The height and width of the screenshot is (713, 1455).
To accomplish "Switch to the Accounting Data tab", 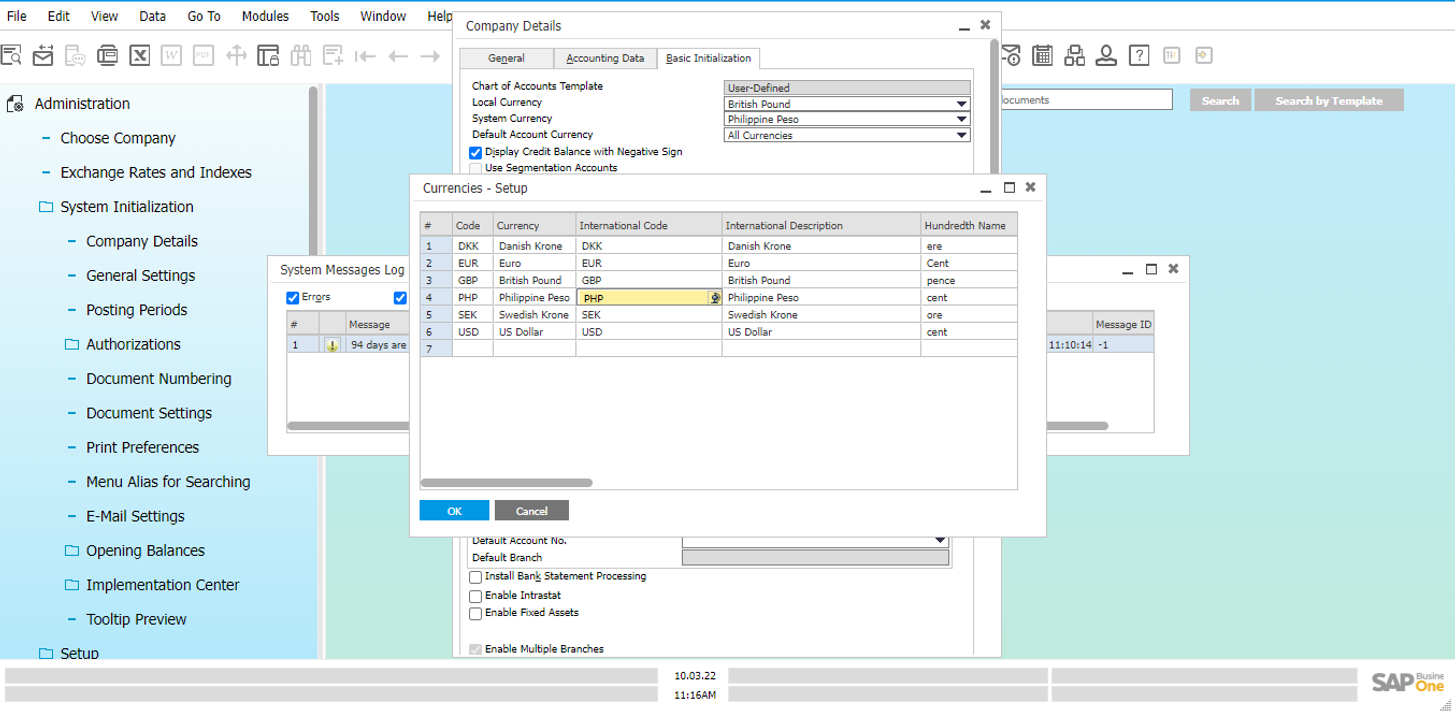I will [x=605, y=58].
